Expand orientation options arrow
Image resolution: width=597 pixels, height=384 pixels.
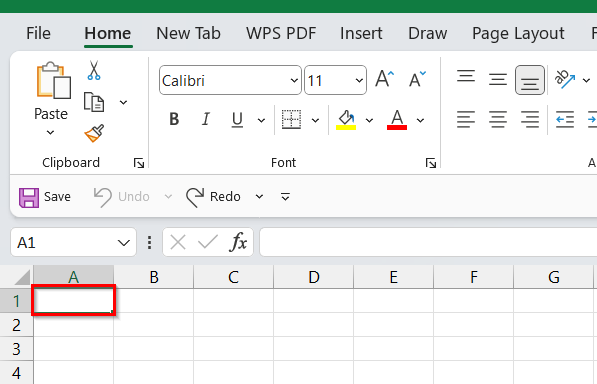[x=586, y=80]
